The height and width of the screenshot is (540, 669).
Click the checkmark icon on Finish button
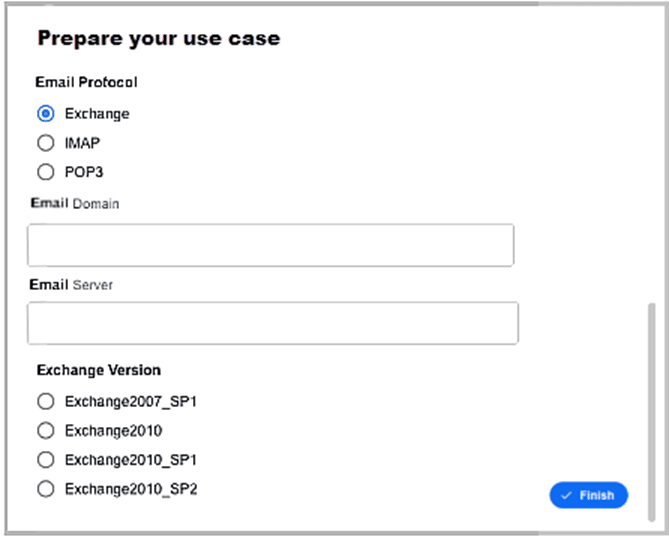(566, 496)
